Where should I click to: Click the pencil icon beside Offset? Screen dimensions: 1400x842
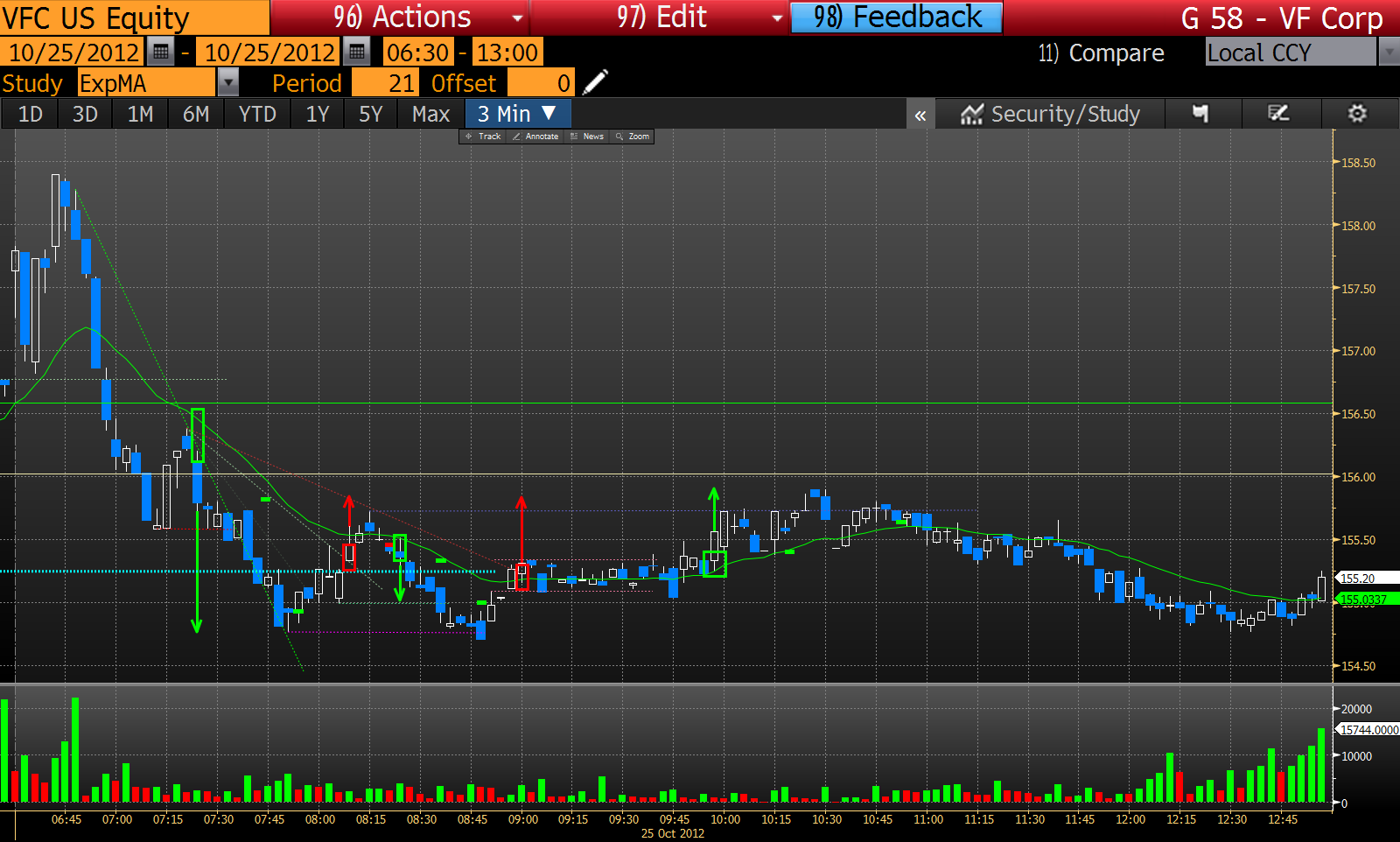(x=595, y=83)
